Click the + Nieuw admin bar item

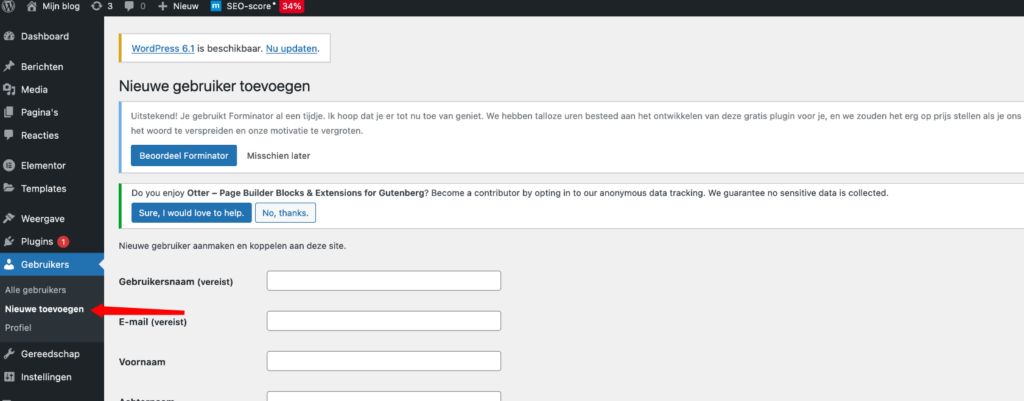(x=179, y=7)
